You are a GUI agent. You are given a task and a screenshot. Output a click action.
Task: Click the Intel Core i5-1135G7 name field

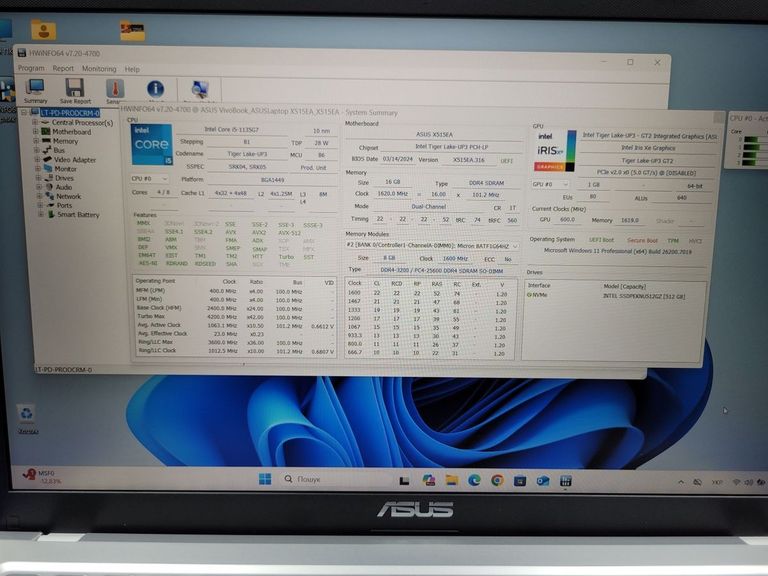[231, 130]
